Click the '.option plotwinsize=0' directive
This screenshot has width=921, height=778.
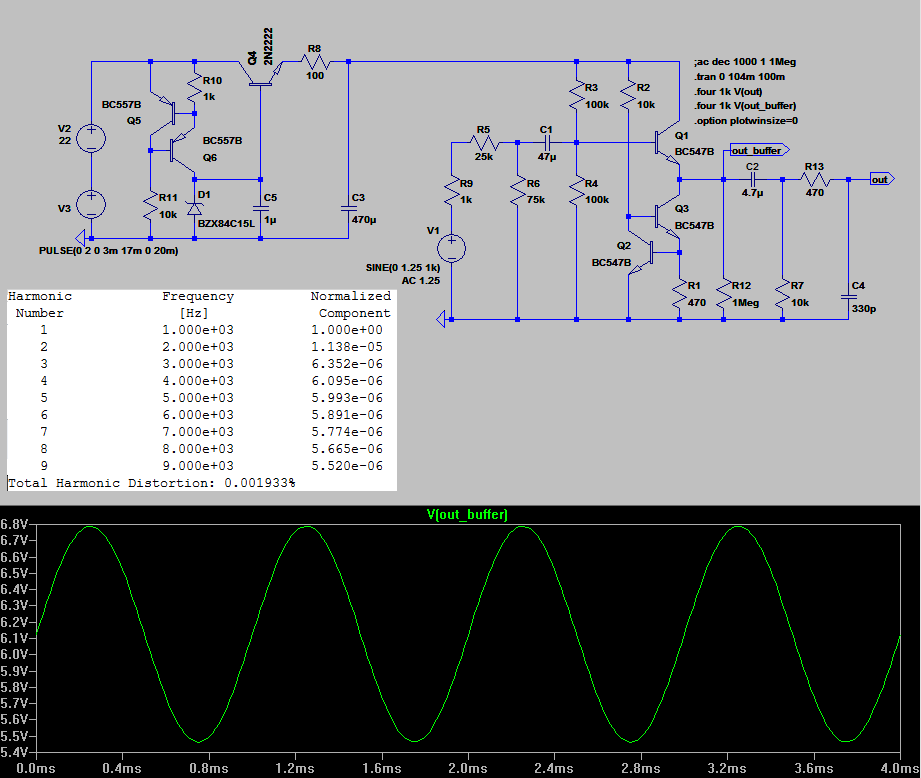coord(746,121)
